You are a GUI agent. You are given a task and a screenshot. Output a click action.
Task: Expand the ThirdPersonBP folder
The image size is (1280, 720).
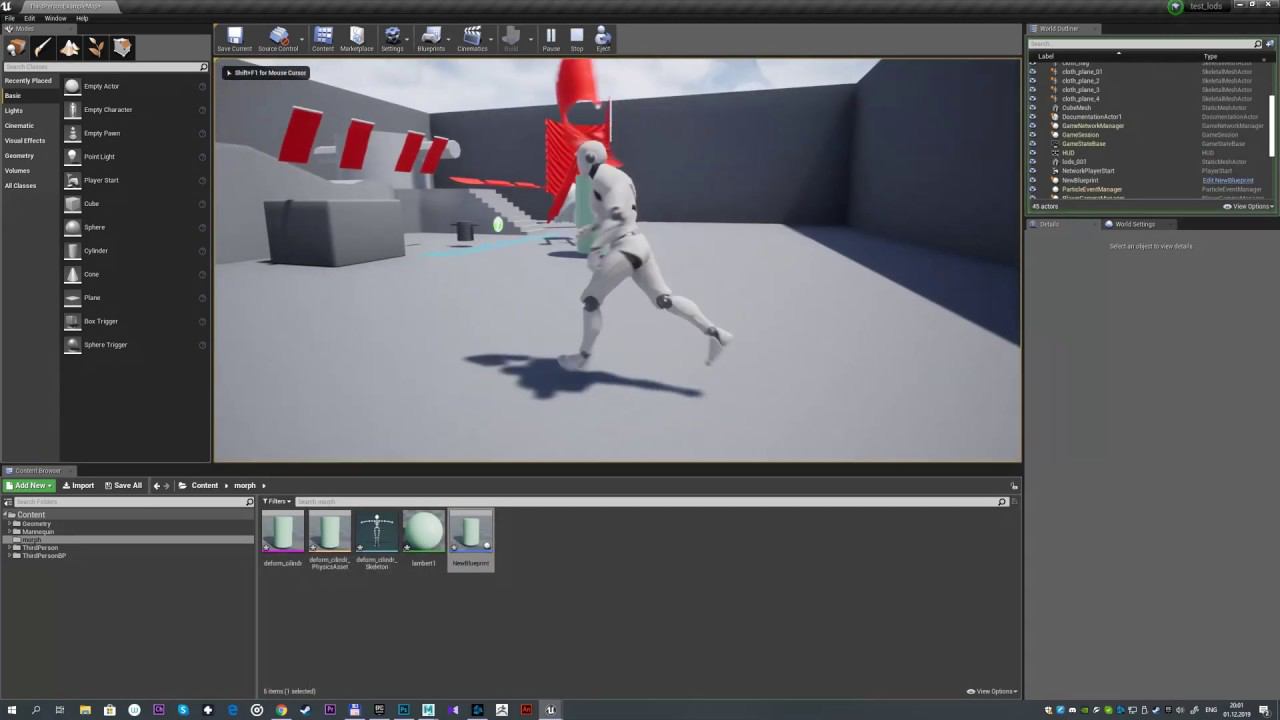click(10, 556)
